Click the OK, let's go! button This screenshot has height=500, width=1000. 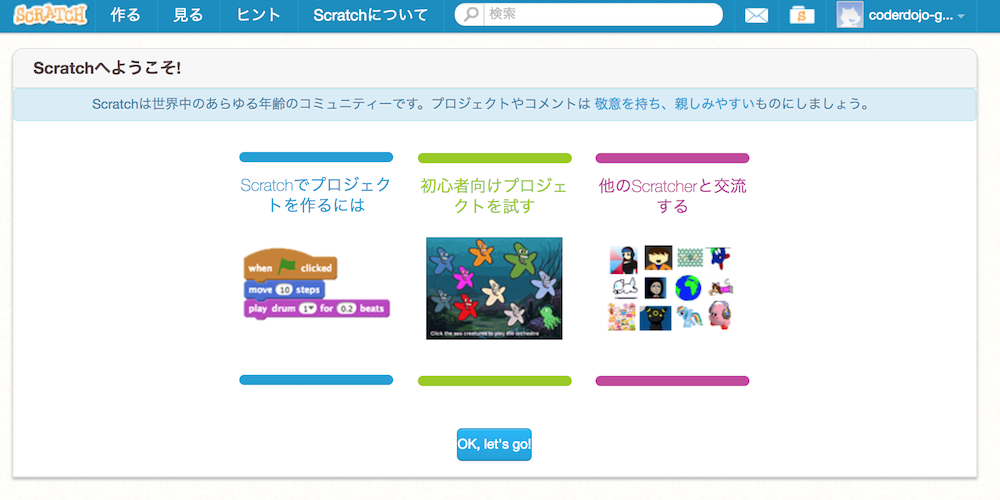coord(494,445)
